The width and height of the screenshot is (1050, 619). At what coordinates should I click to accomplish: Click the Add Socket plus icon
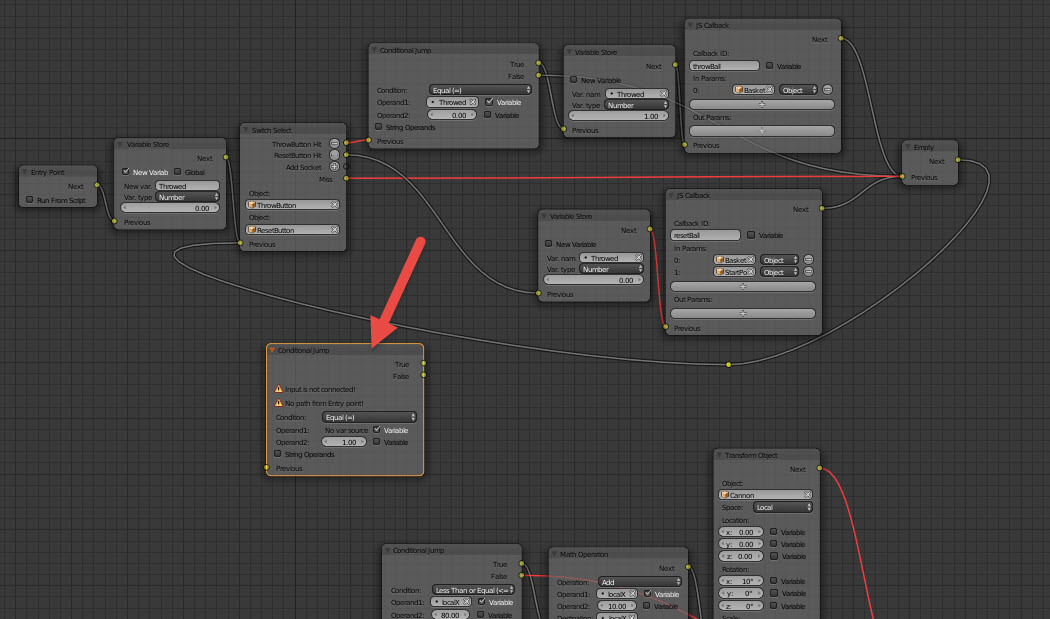334,167
